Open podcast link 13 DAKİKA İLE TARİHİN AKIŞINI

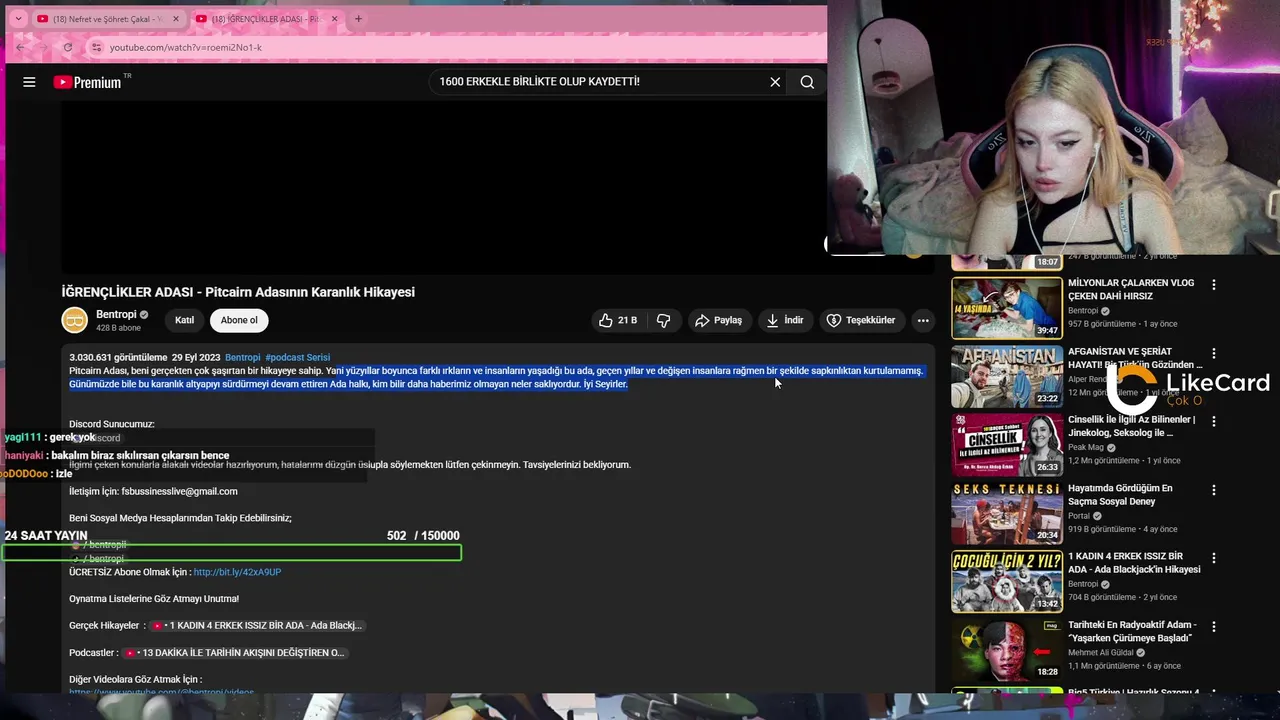click(x=233, y=652)
